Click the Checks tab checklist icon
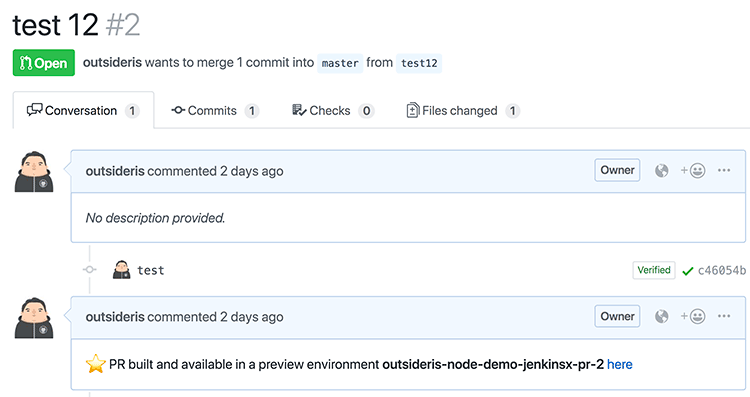 [299, 110]
